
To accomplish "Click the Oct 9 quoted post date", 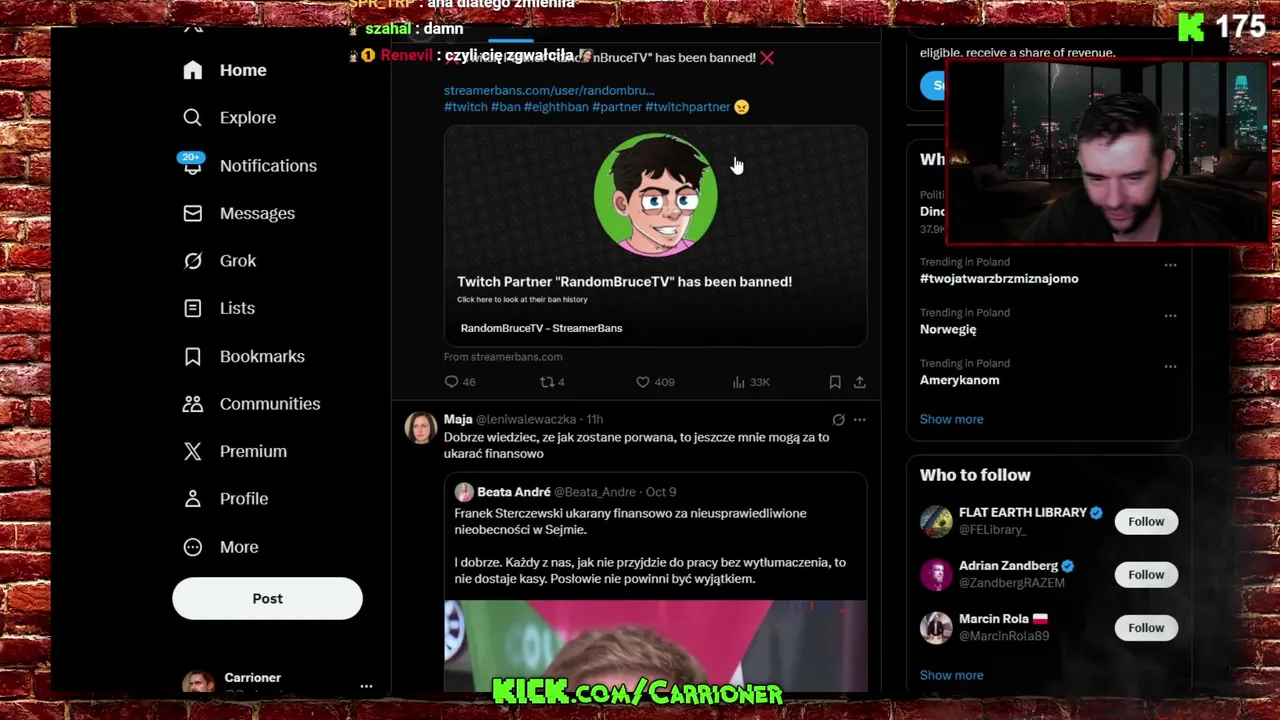I will (661, 492).
